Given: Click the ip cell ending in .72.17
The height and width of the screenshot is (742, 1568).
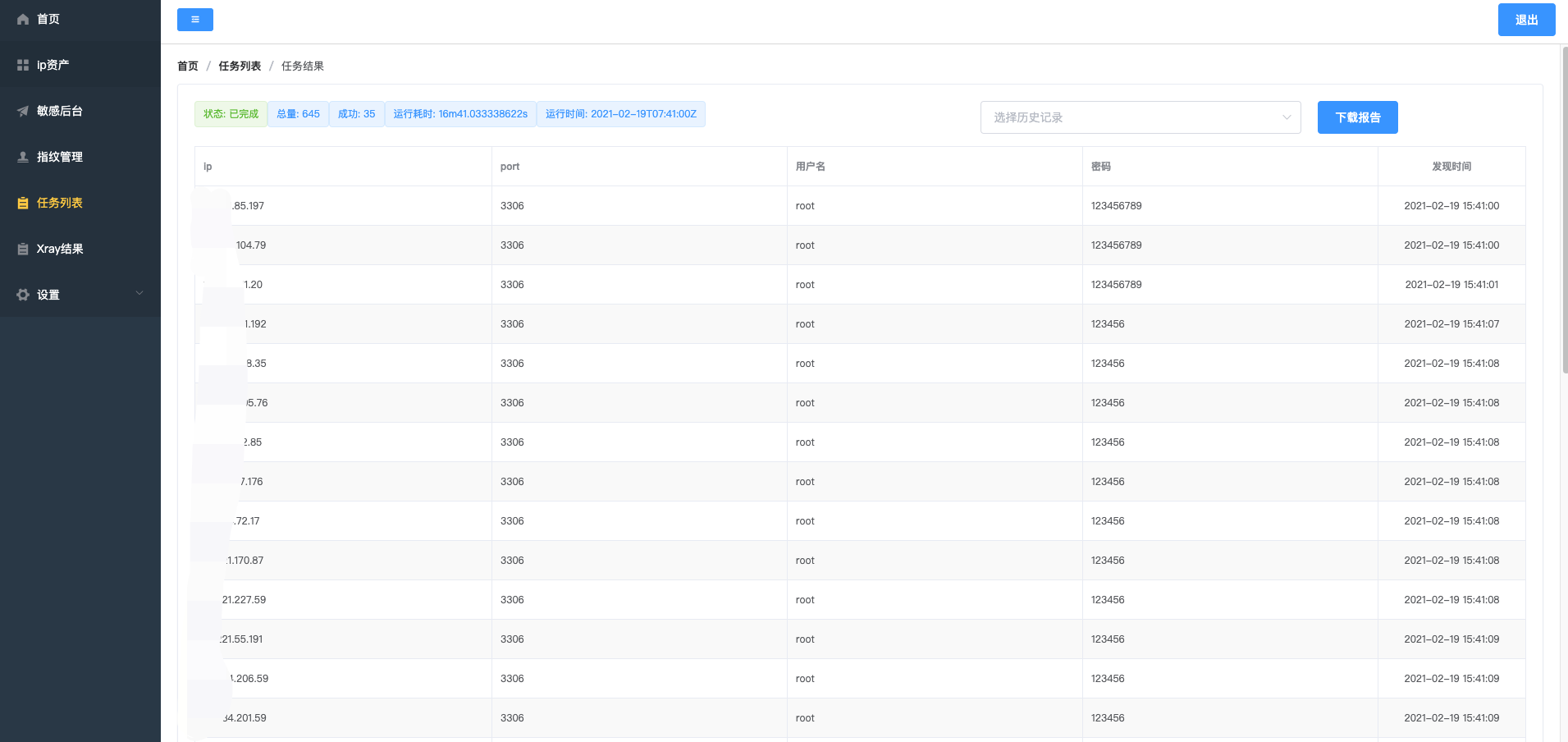Looking at the screenshot, I should pyautogui.click(x=343, y=521).
